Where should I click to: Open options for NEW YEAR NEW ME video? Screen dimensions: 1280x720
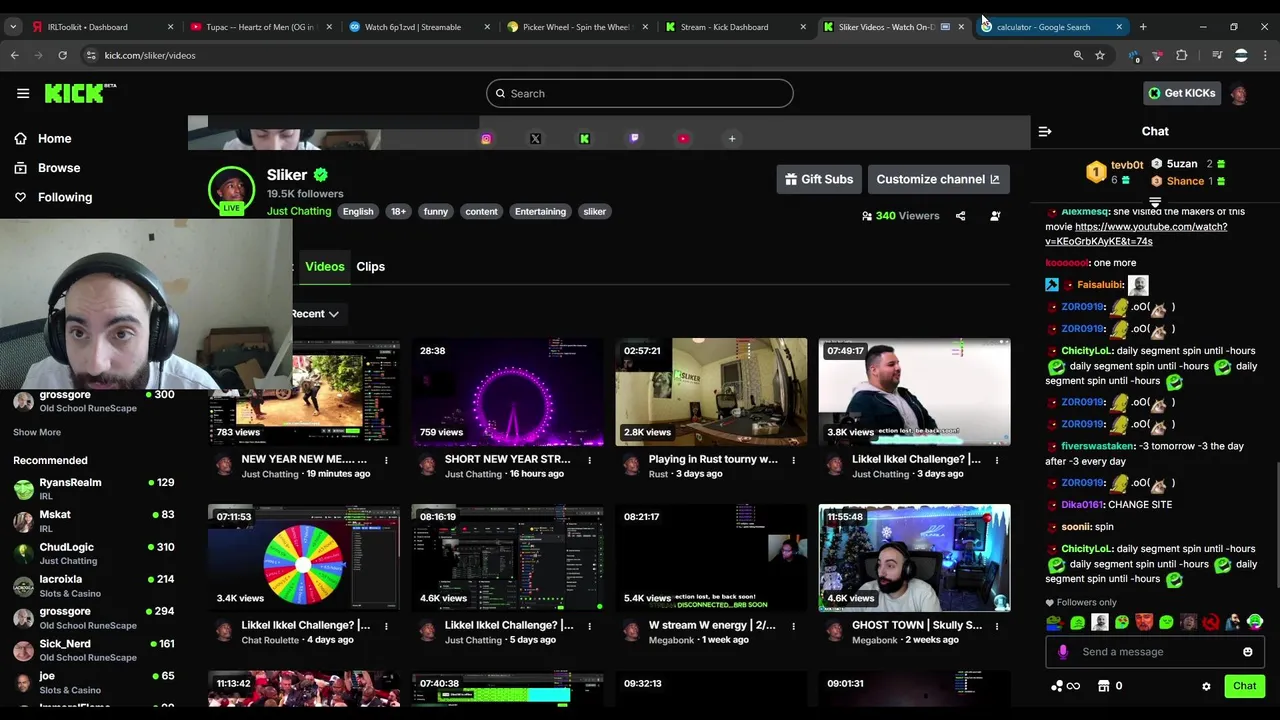point(386,460)
